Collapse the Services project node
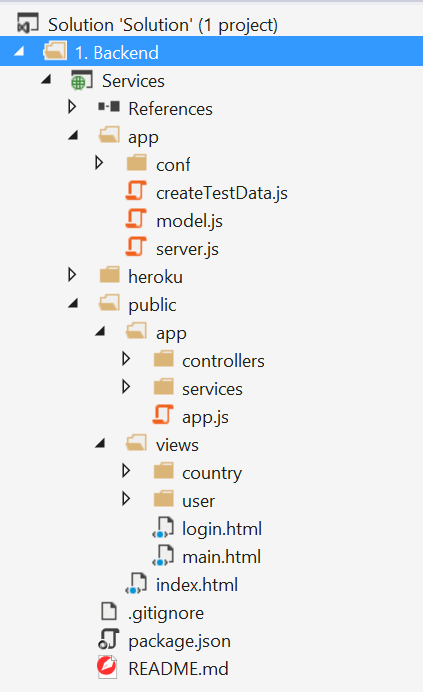423x692 pixels. pos(46,79)
